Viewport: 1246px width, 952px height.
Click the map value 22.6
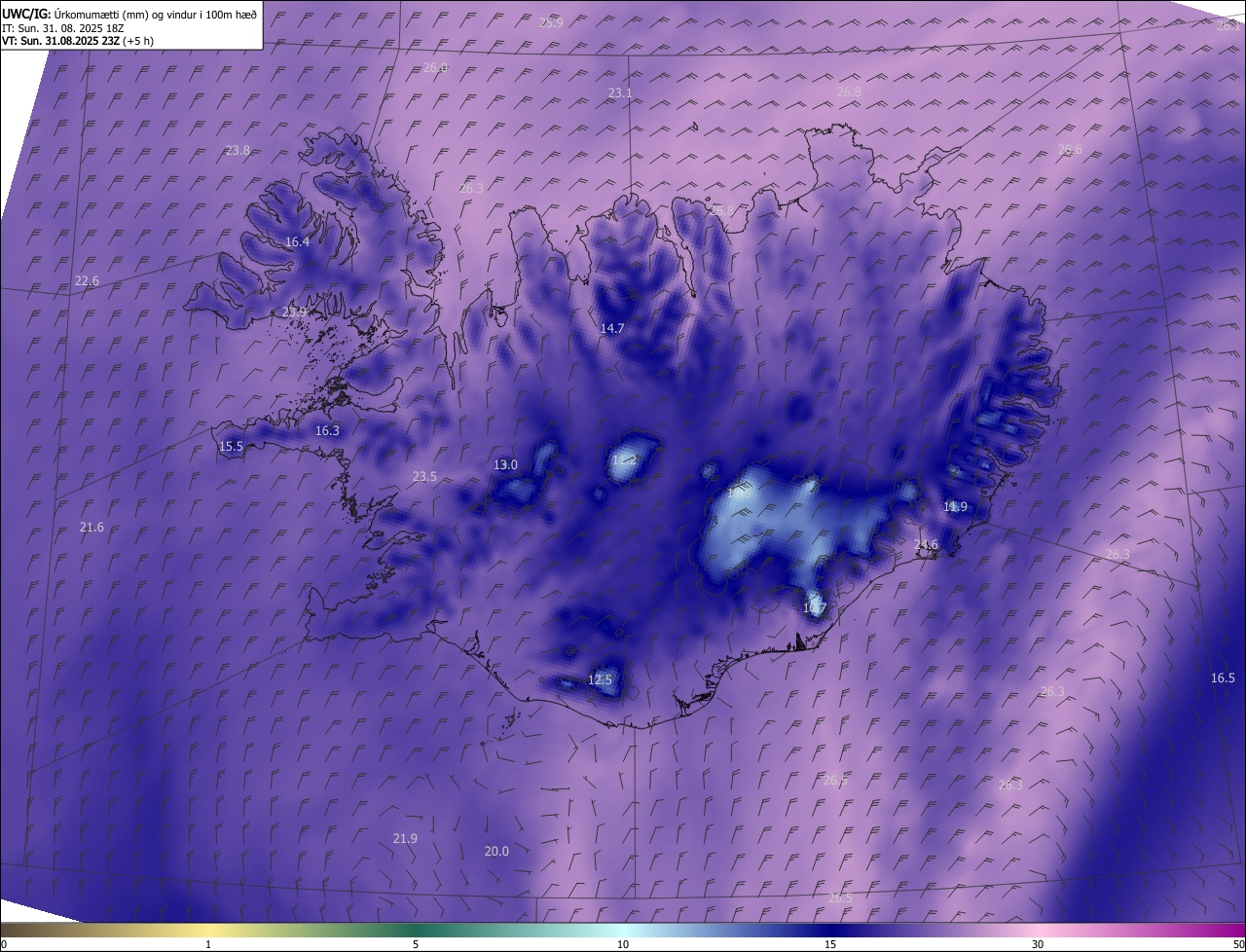[x=87, y=280]
